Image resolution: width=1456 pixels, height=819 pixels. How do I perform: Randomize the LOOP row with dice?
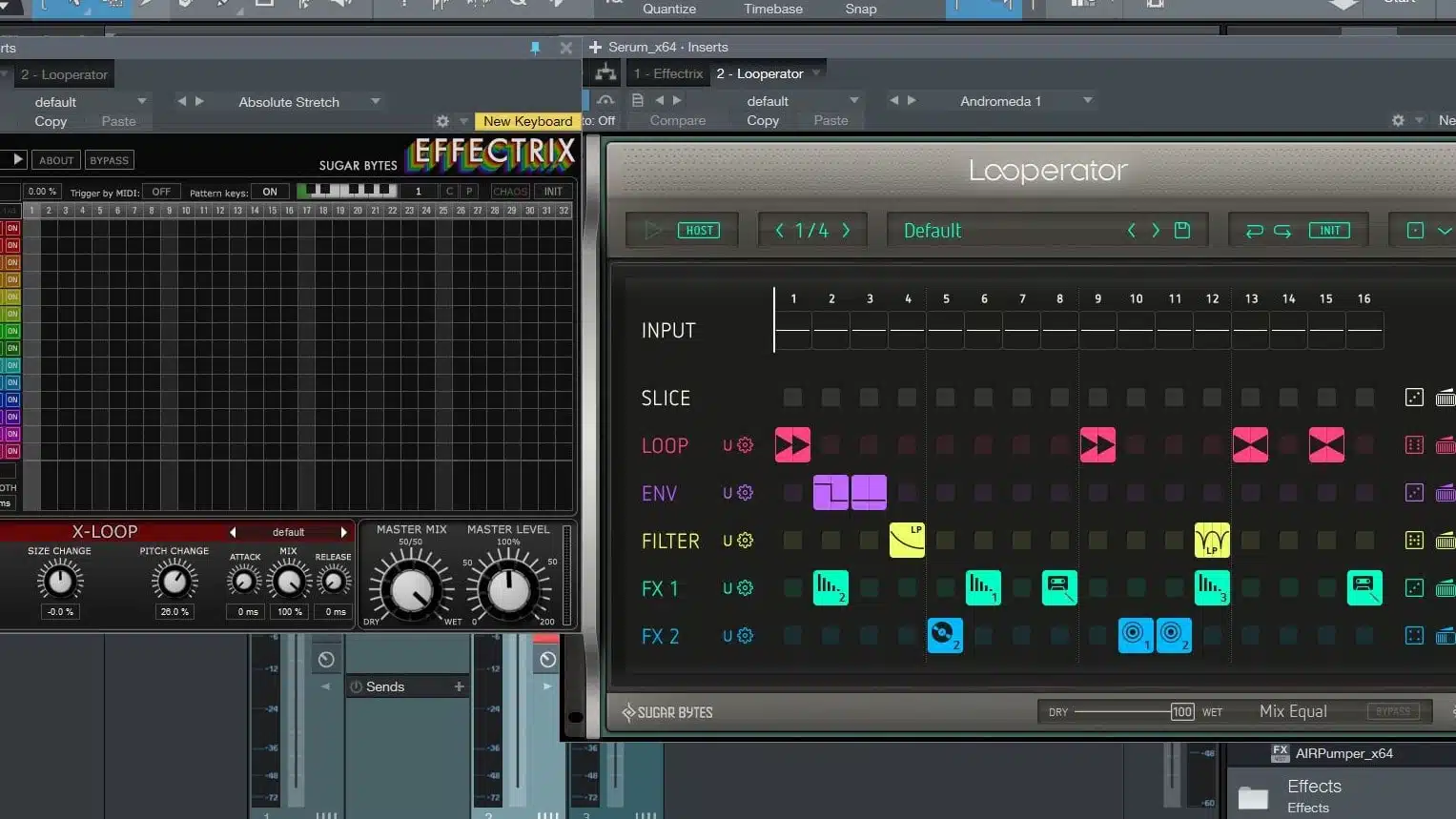point(1415,445)
